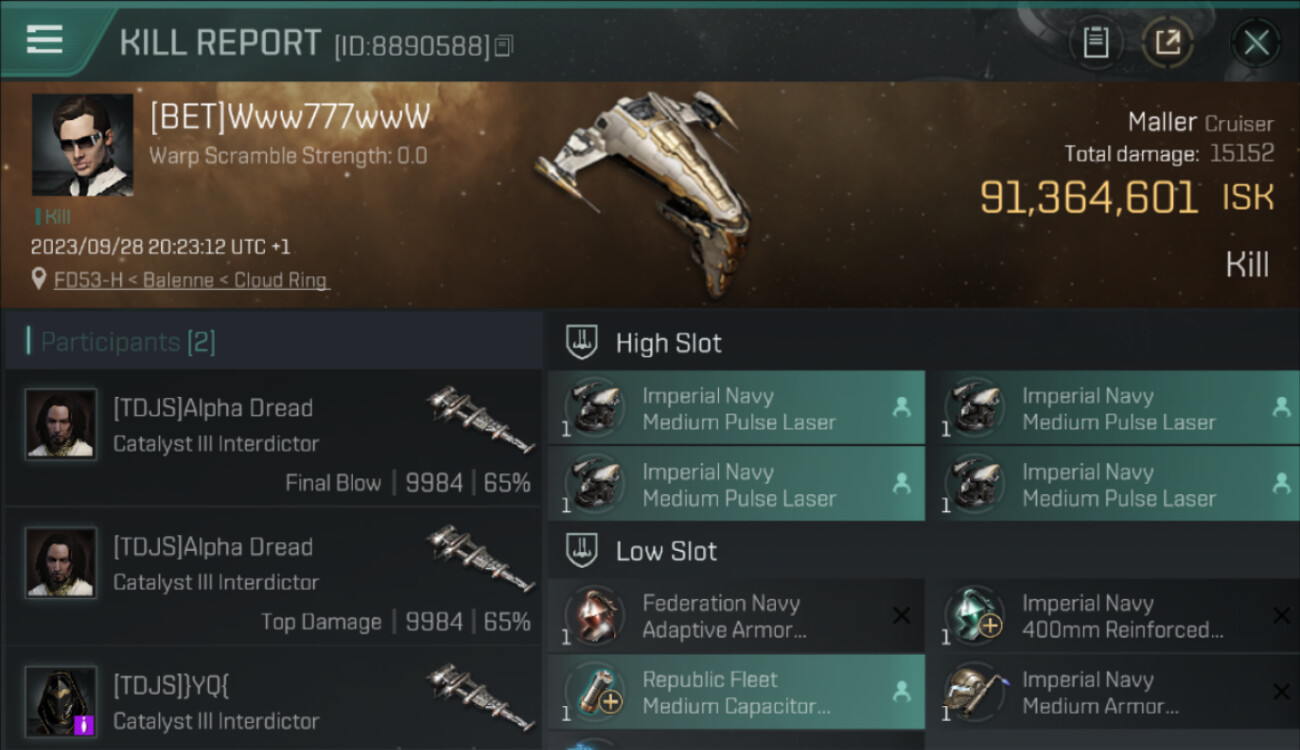Click the share export icon
The image size is (1300, 750).
[x=1167, y=42]
